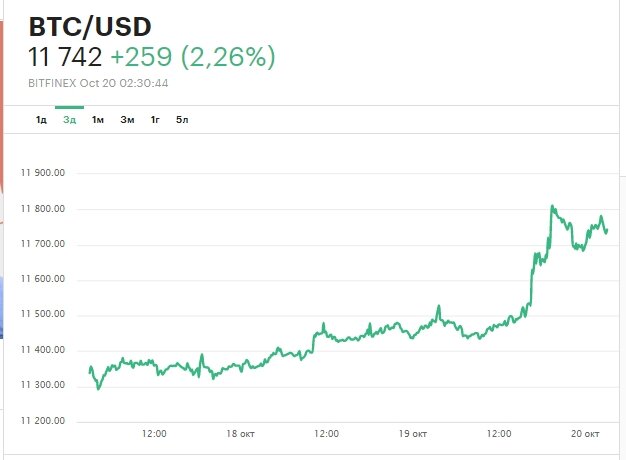
Task: Select the active 3д range tab
Action: click(x=69, y=120)
